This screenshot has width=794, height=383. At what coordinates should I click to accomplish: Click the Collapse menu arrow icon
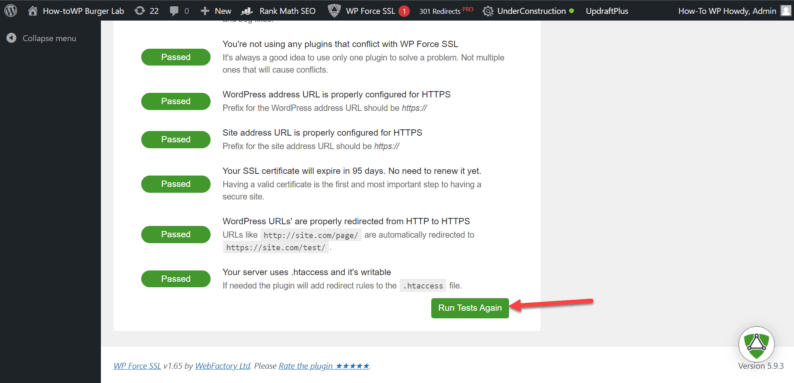click(x=11, y=38)
